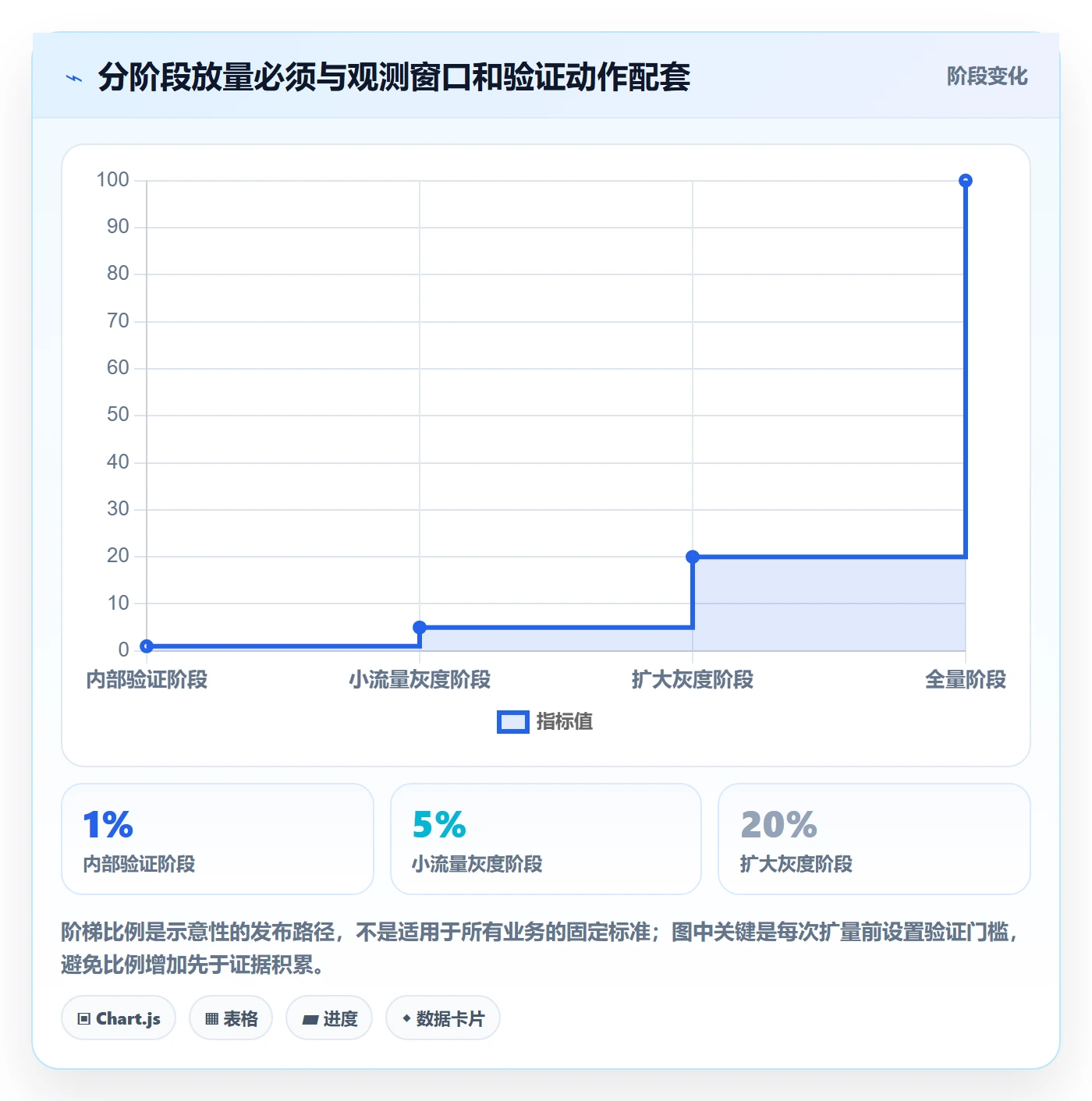Click the 阶段变化 label in header
The height and width of the screenshot is (1101, 1092).
(987, 76)
